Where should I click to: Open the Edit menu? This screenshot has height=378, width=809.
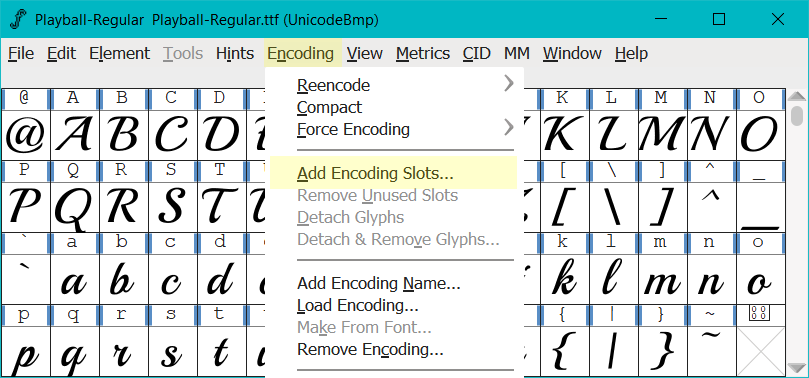61,53
